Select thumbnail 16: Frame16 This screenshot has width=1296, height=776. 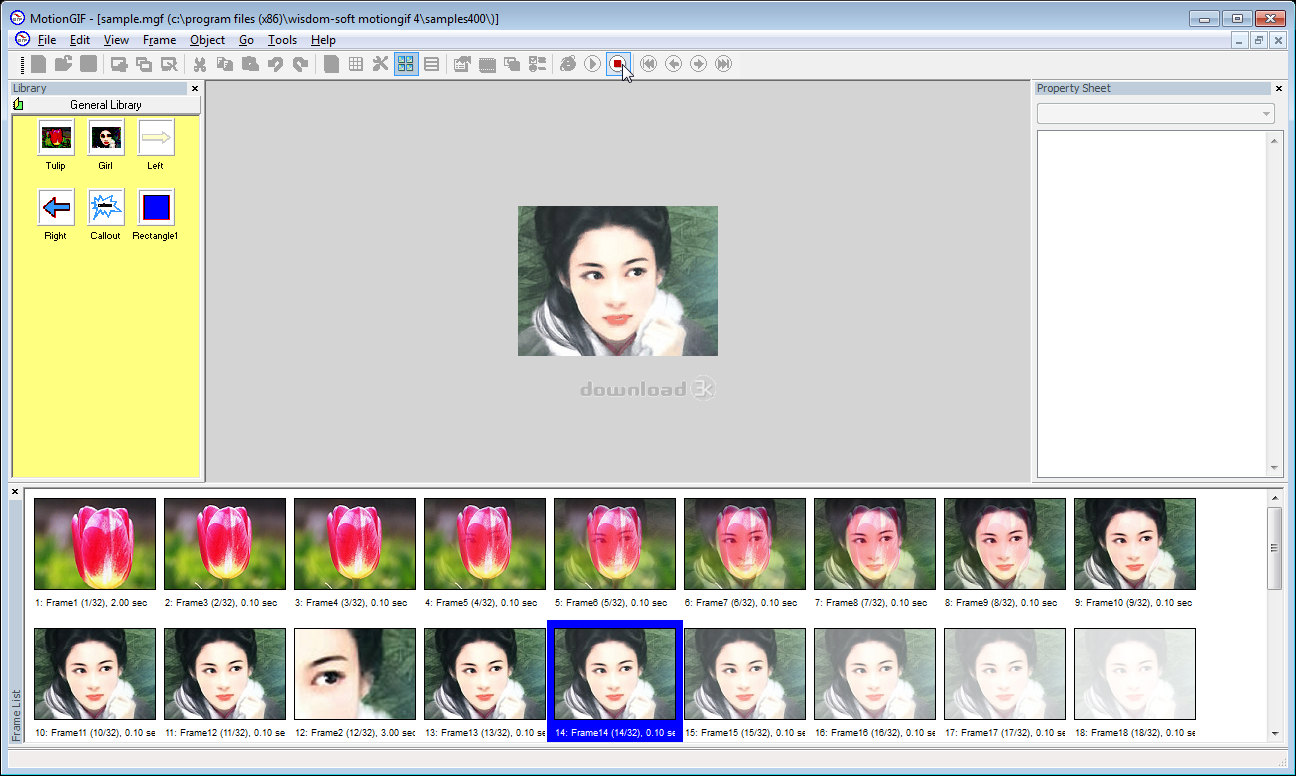875,674
